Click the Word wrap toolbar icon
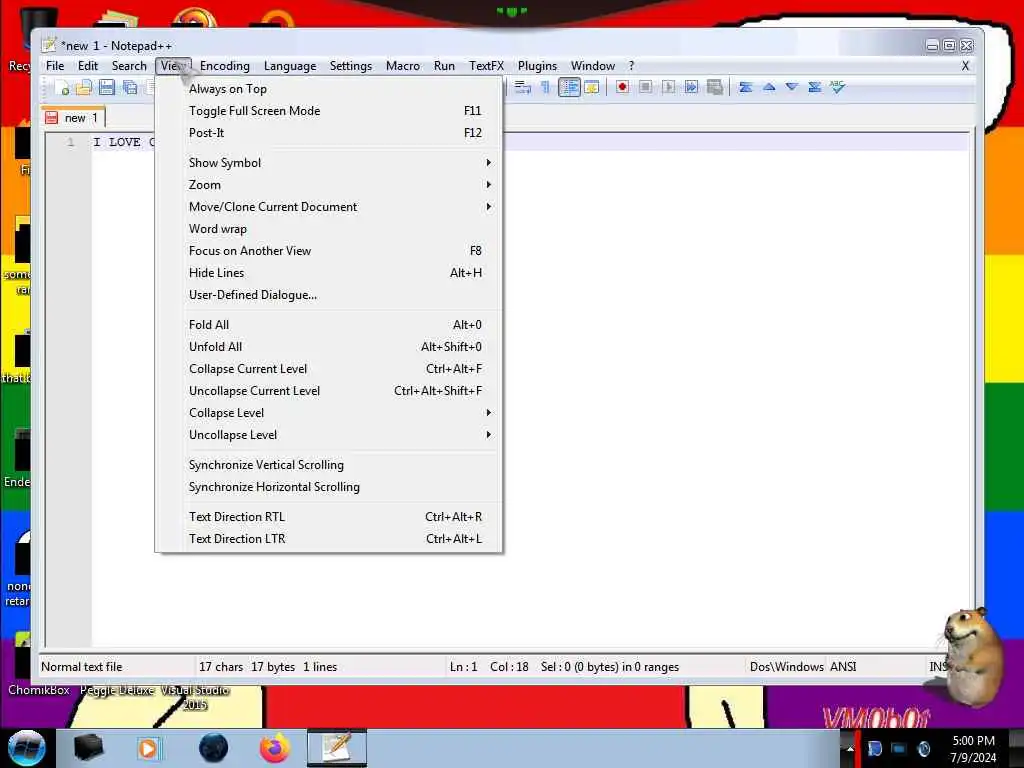 pyautogui.click(x=522, y=88)
